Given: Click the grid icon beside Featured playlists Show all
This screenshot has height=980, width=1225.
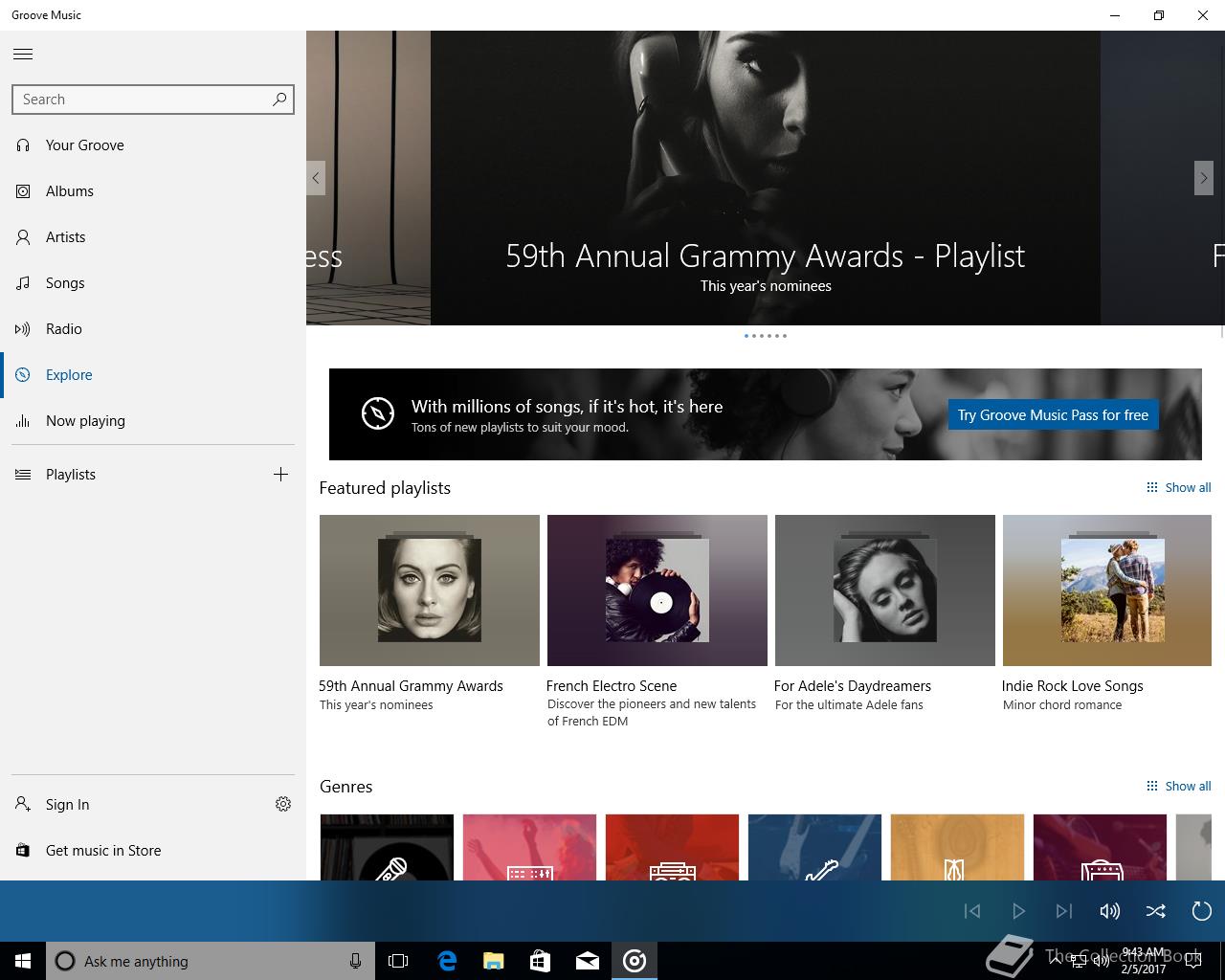Looking at the screenshot, I should [1152, 488].
